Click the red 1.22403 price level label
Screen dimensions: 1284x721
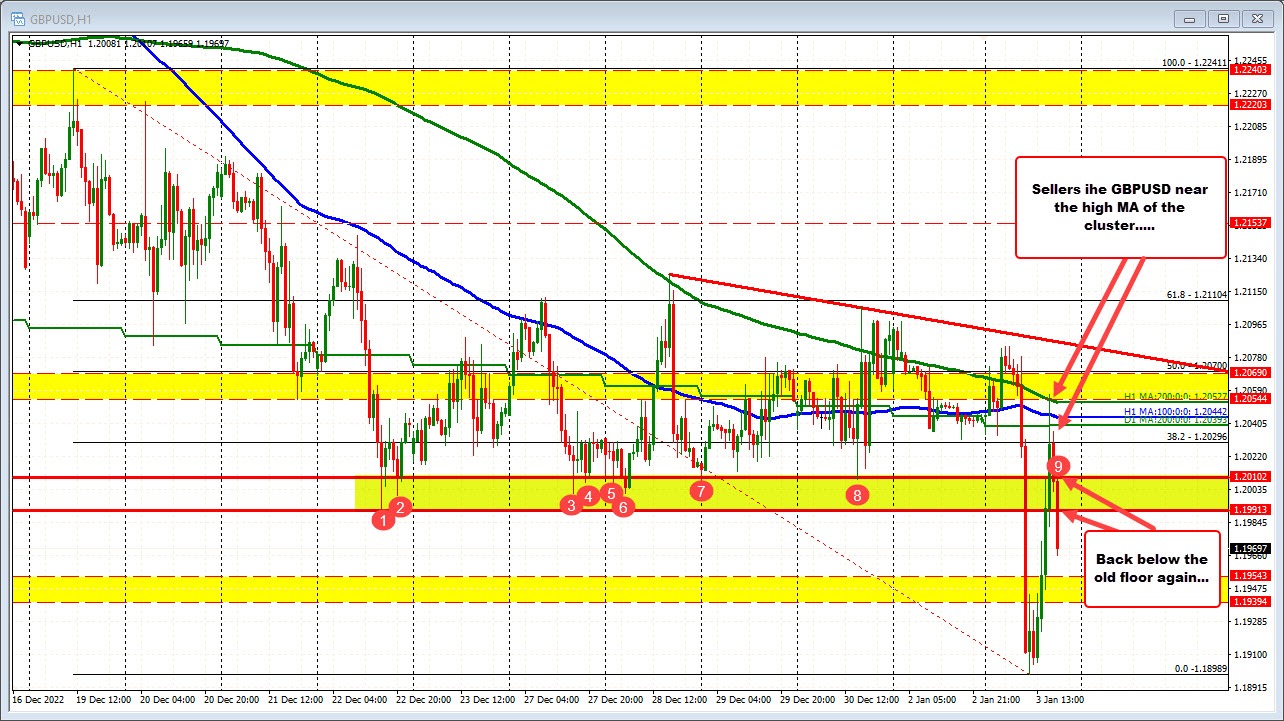point(1251,69)
